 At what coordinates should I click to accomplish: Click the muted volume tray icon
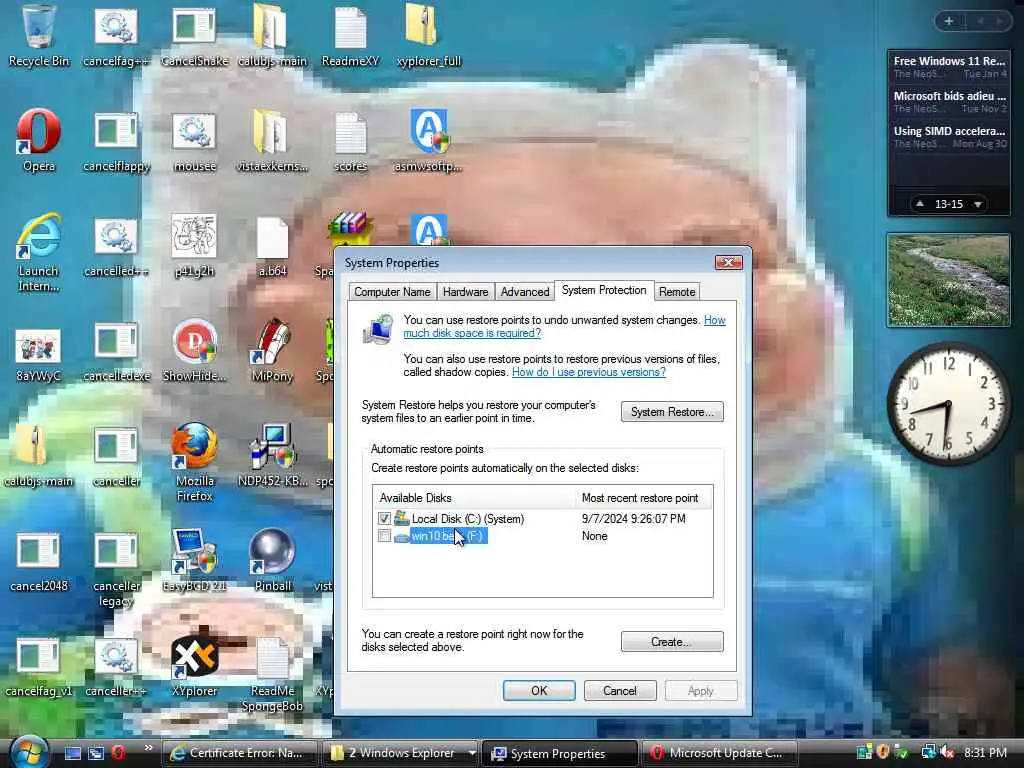pos(948,753)
